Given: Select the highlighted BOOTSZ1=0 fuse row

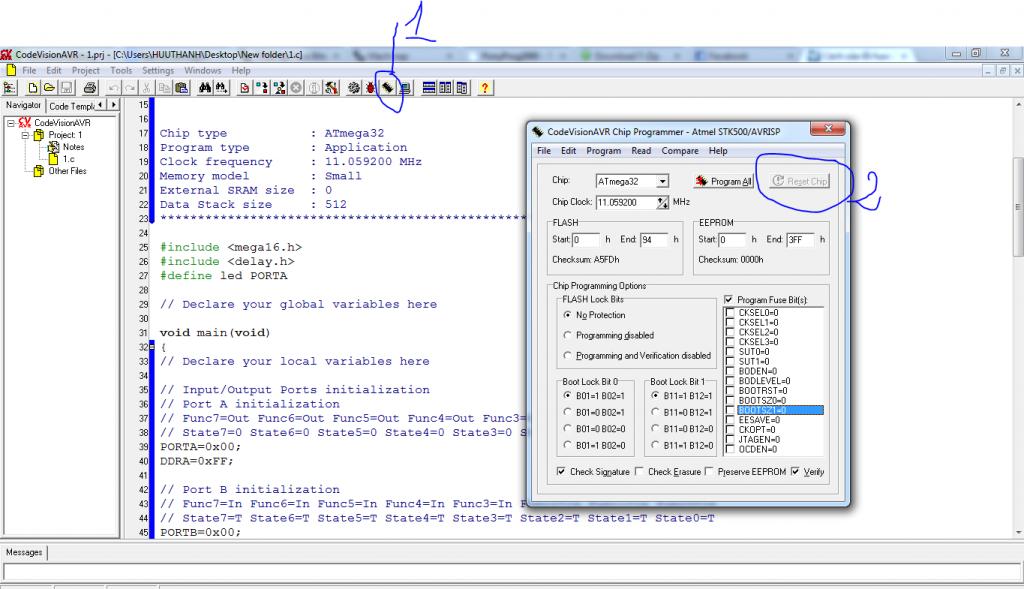Looking at the screenshot, I should click(x=780, y=410).
